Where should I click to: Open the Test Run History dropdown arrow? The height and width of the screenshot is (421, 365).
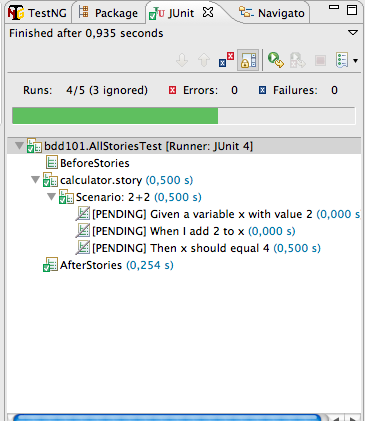(x=355, y=61)
